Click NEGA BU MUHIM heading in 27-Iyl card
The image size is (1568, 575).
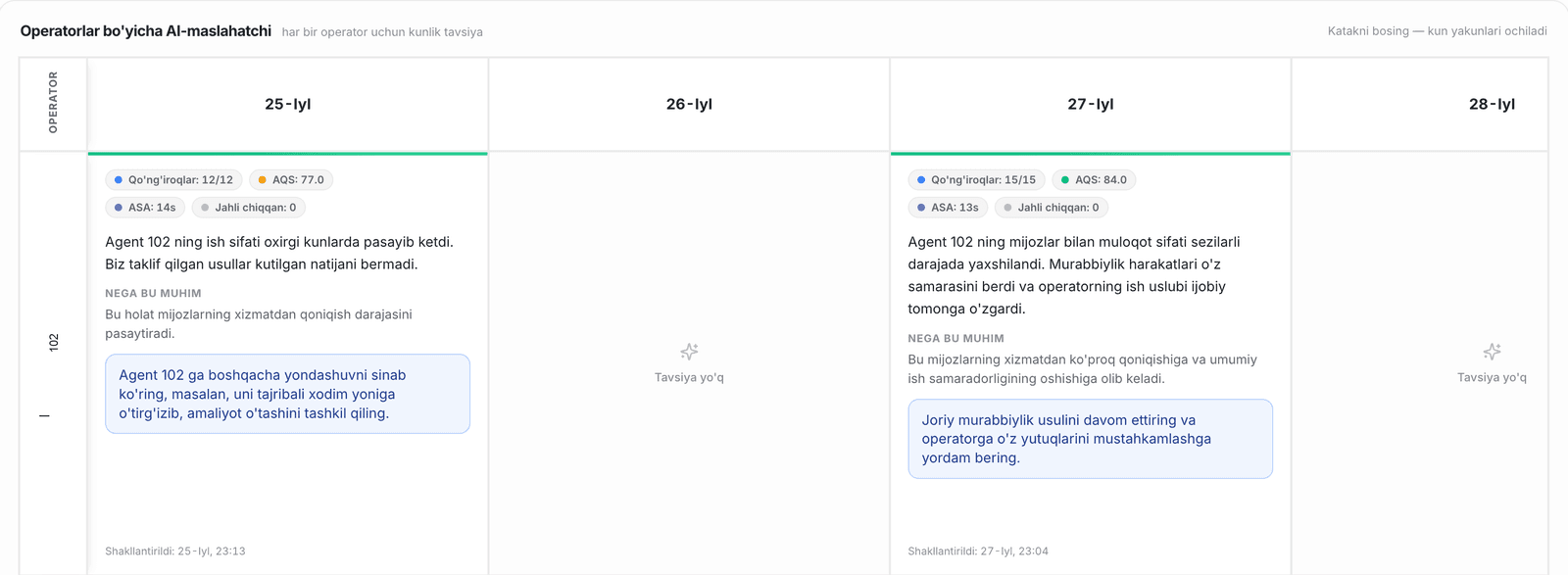pyautogui.click(x=955, y=339)
